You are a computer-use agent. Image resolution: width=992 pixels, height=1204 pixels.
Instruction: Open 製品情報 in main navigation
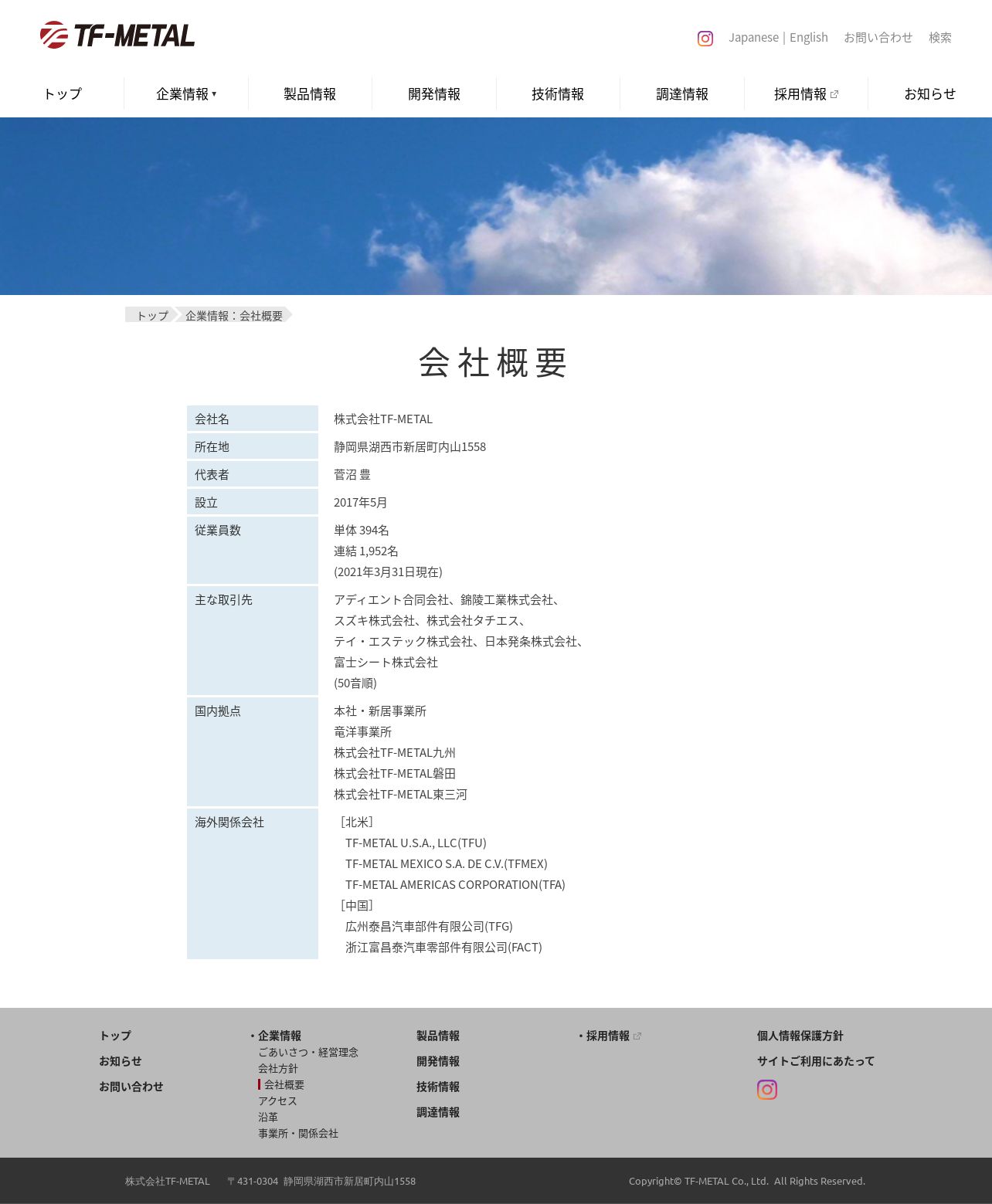(x=310, y=93)
